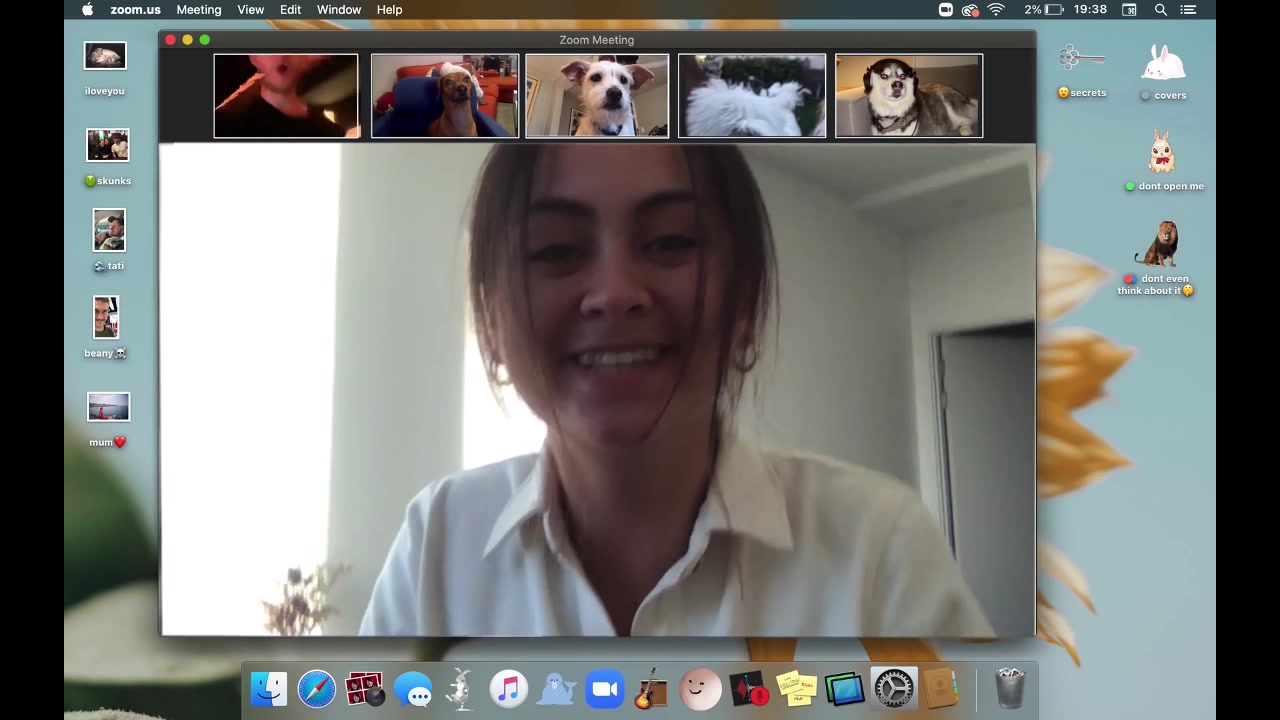Open Zoom from the dock
Screen dimensions: 1280x720
(x=604, y=690)
